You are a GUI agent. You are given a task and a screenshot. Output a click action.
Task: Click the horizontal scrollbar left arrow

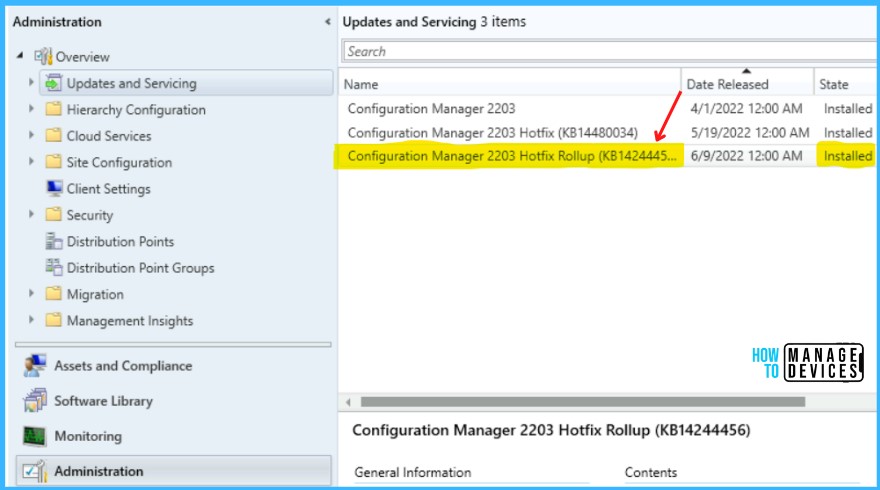[349, 402]
